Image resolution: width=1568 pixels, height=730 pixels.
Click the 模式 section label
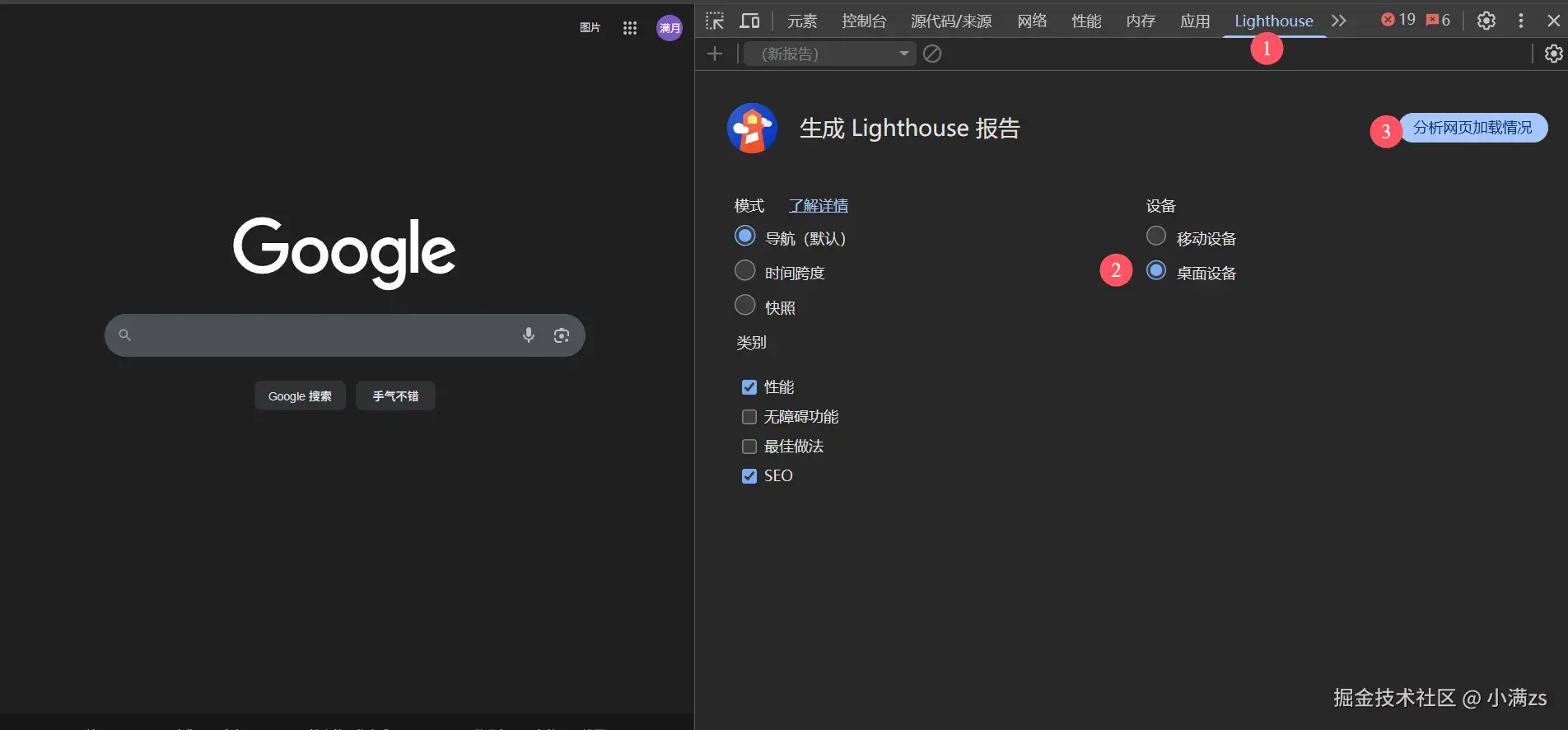click(x=749, y=206)
